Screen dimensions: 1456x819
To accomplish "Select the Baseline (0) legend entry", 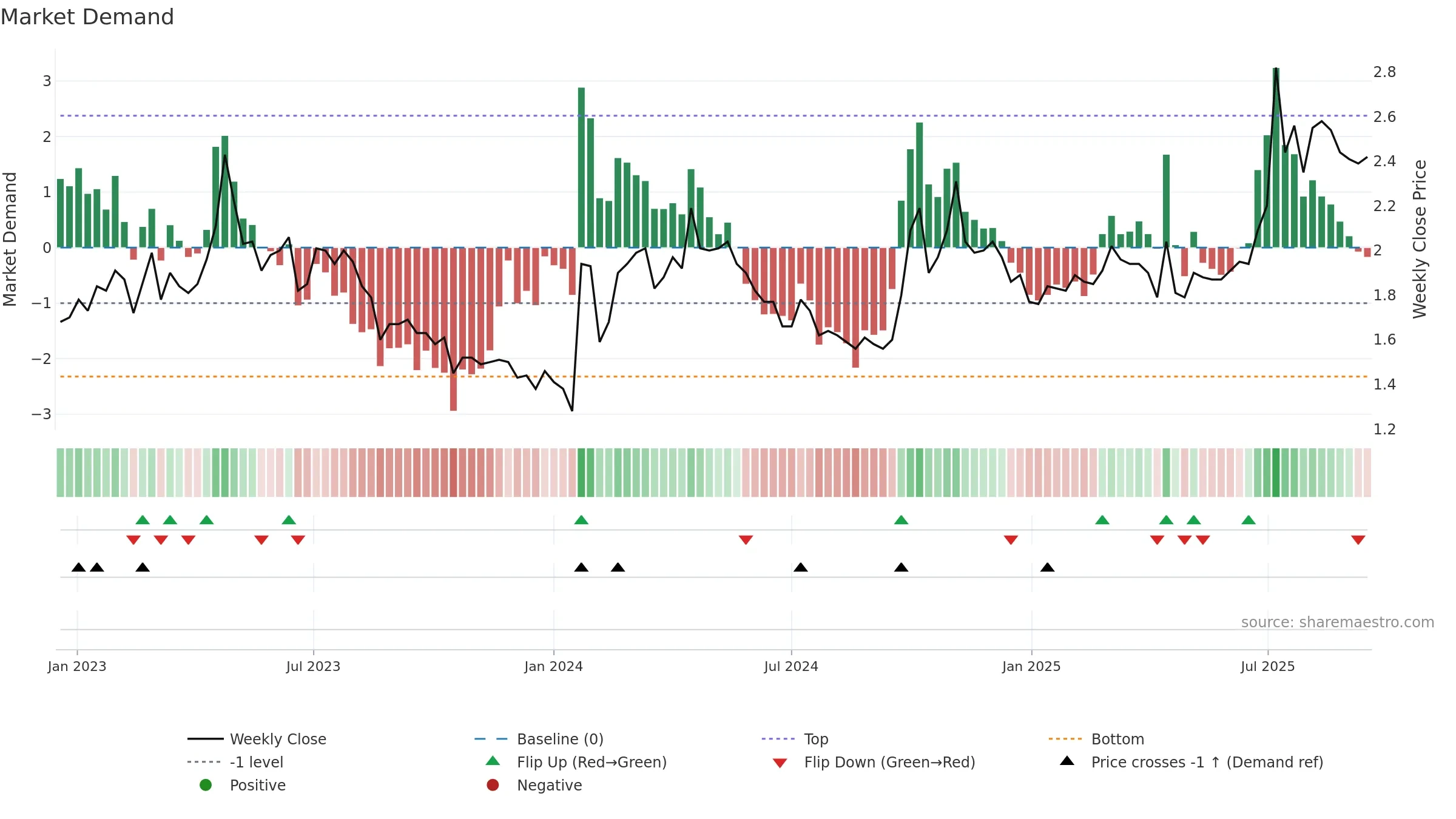I will [539, 739].
